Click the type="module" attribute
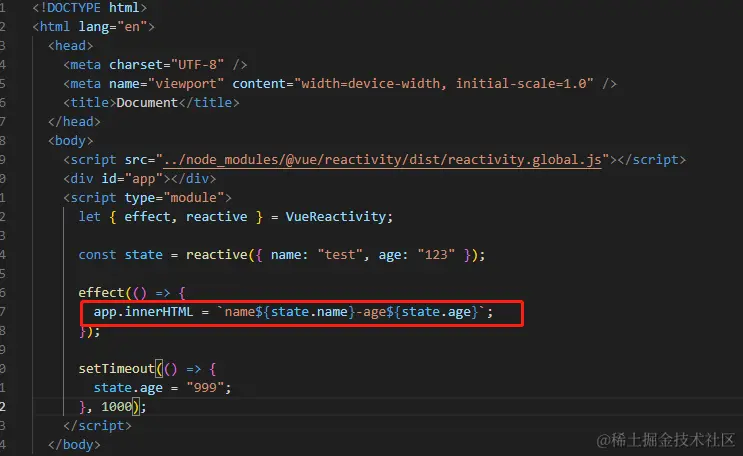This screenshot has width=743, height=456. pyautogui.click(x=174, y=198)
